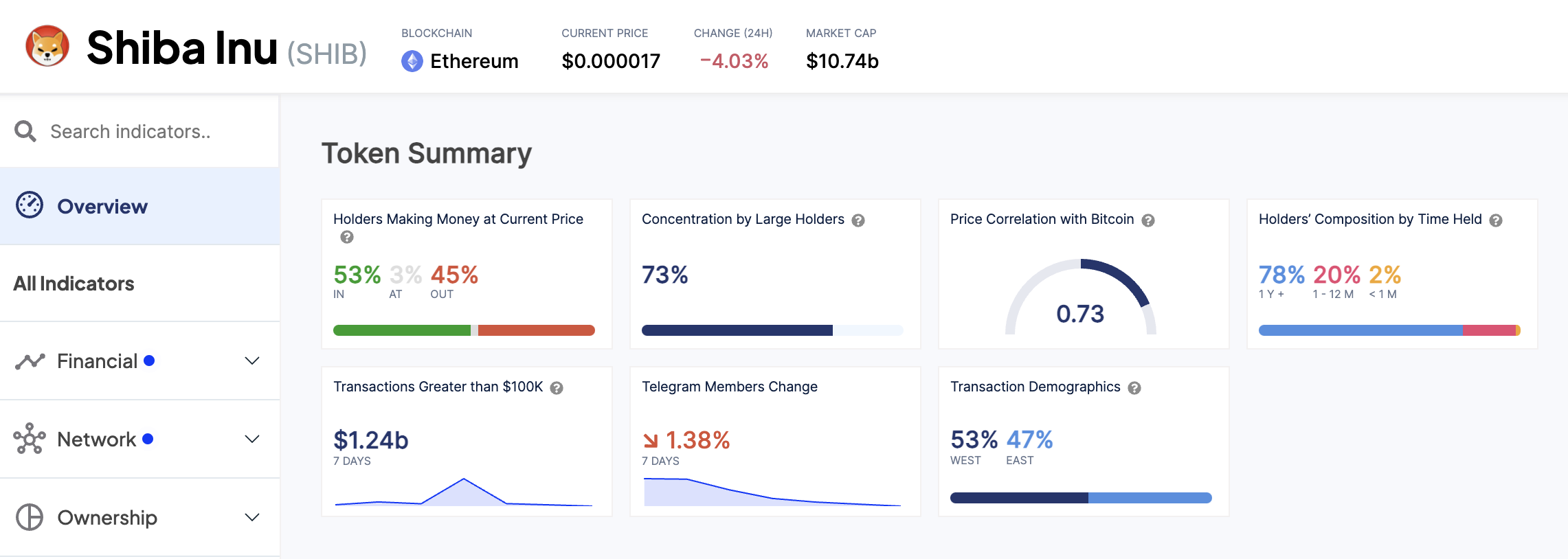Viewport: 1568px width, 559px height.
Task: Click the West/East demographics bar
Action: point(1081,498)
